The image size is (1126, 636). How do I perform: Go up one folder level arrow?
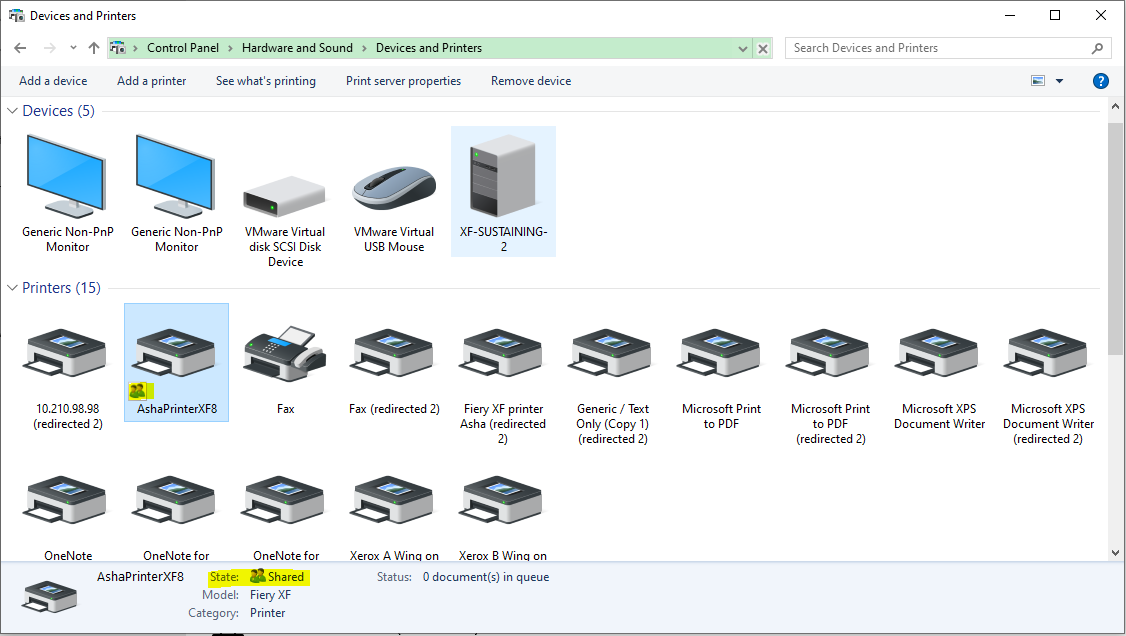94,48
